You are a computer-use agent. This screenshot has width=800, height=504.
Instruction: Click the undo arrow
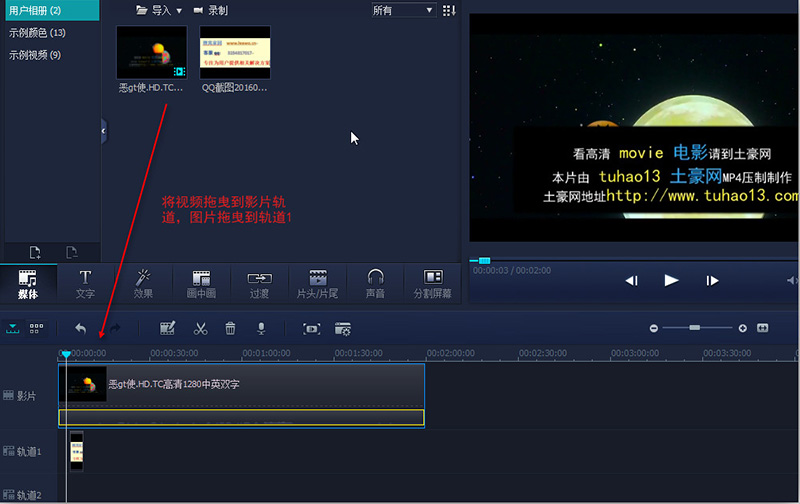pos(81,328)
